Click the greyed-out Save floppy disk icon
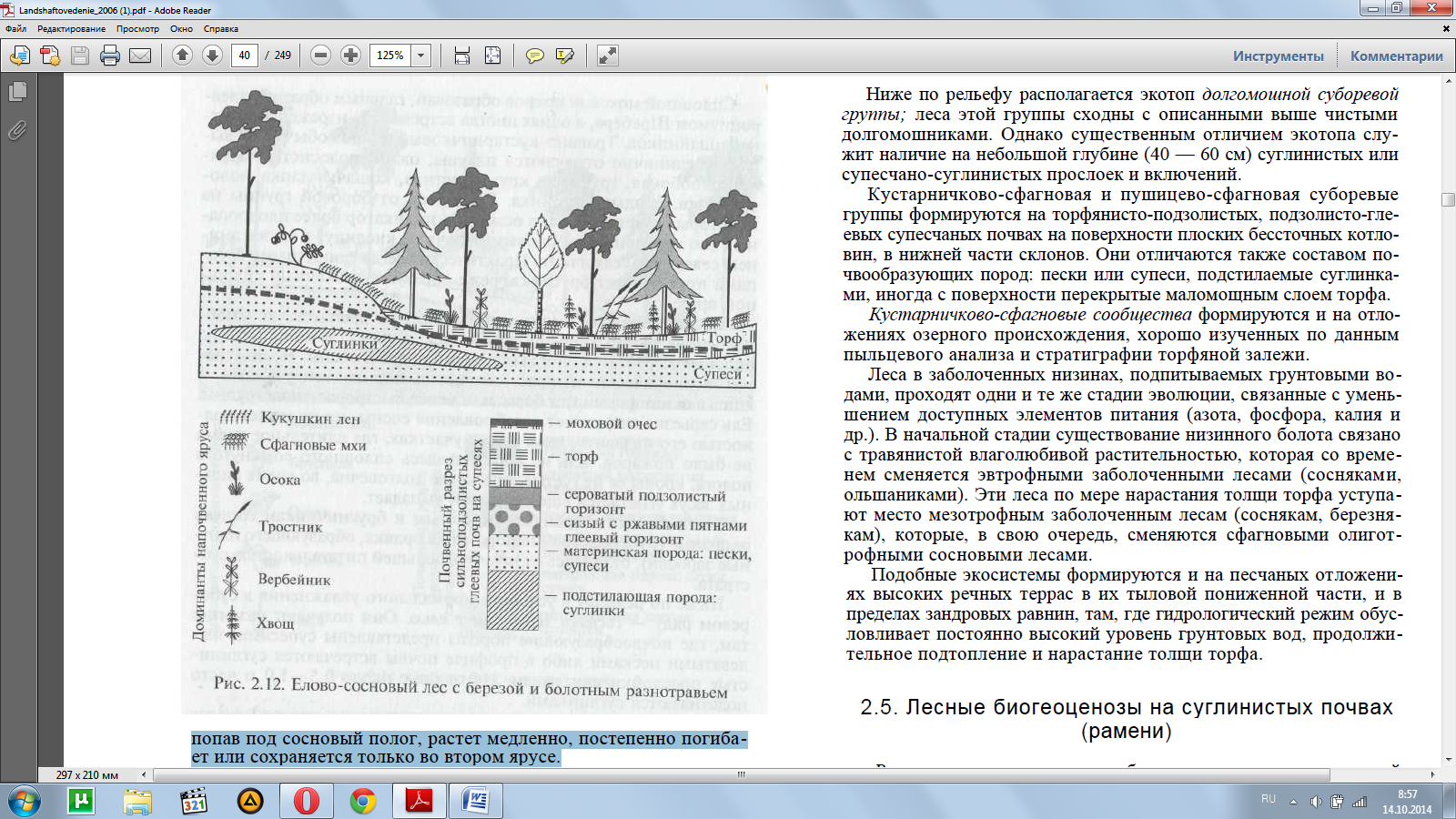The height and width of the screenshot is (819, 1456). pyautogui.click(x=80, y=56)
